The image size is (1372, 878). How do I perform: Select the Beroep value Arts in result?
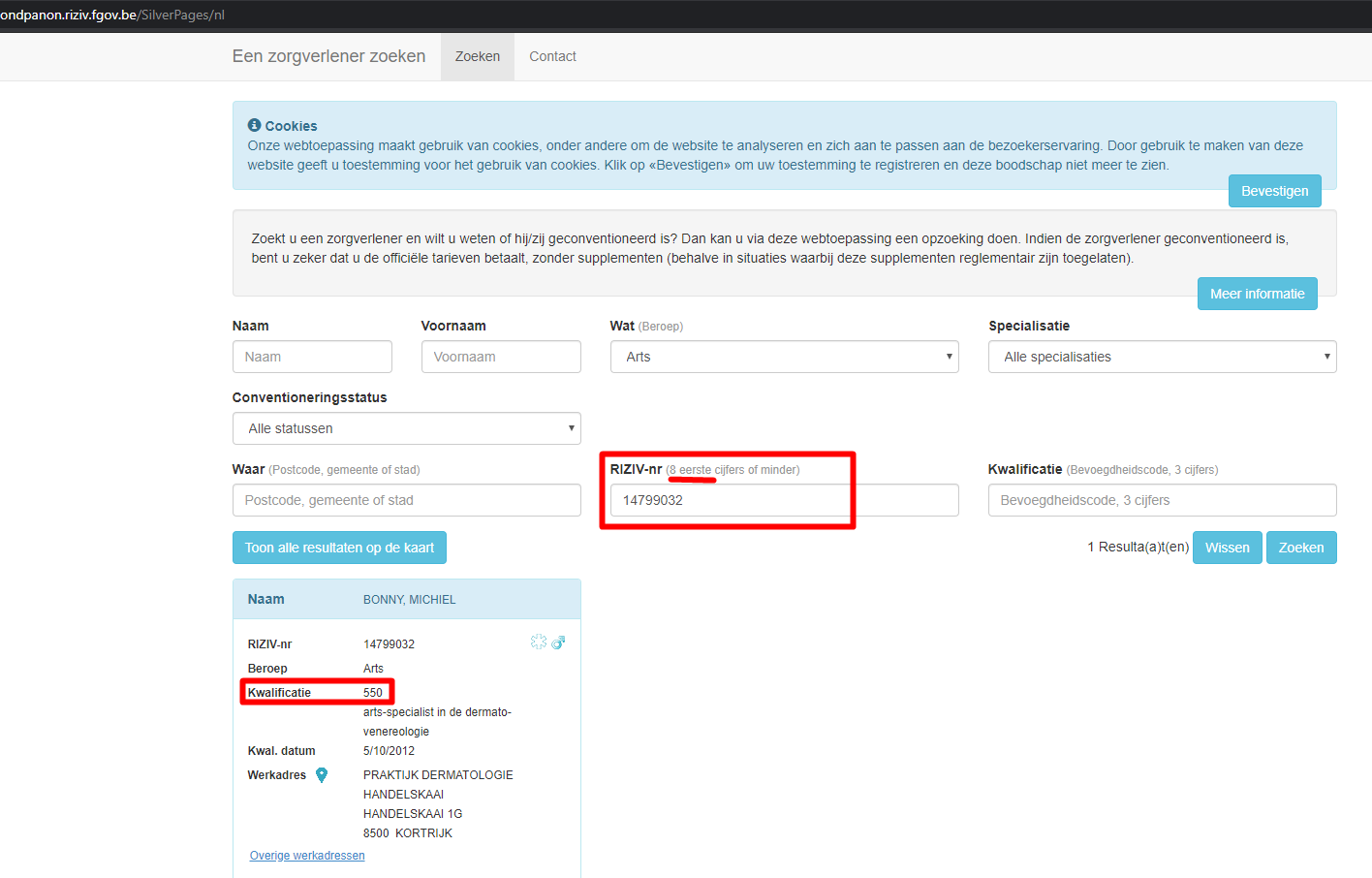[373, 669]
